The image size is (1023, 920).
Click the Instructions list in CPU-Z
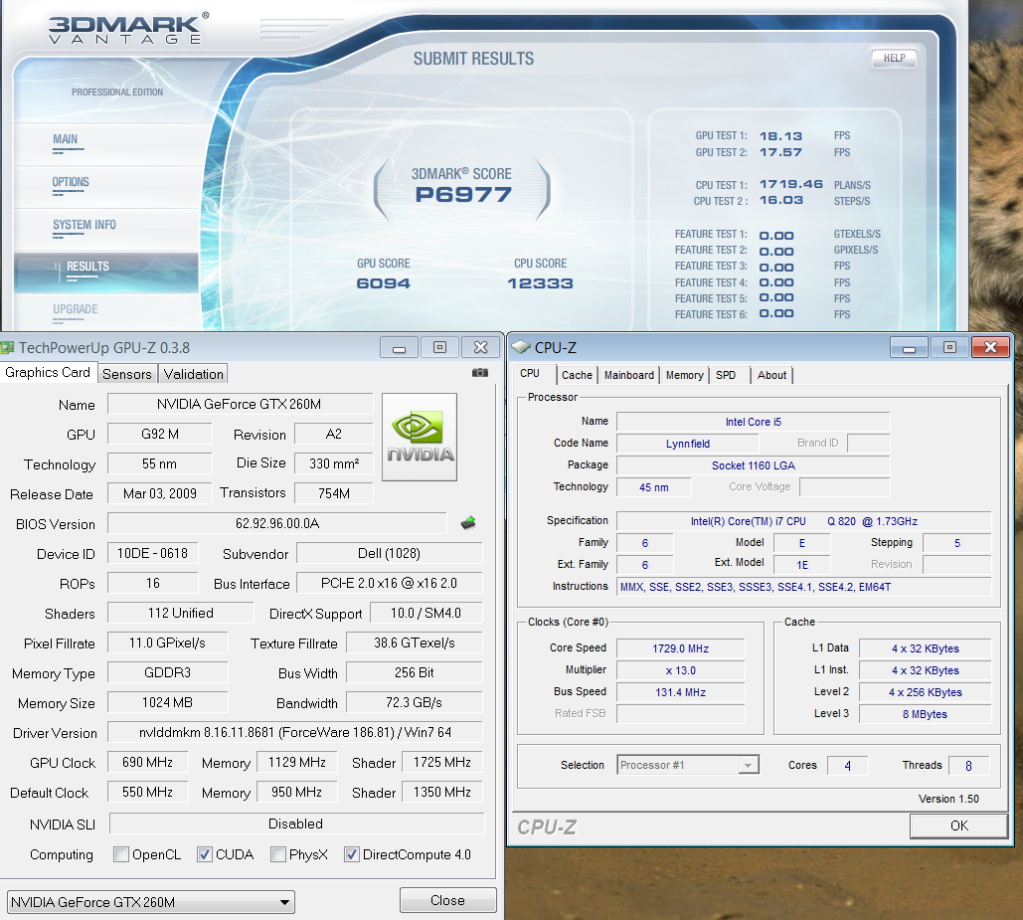point(804,587)
